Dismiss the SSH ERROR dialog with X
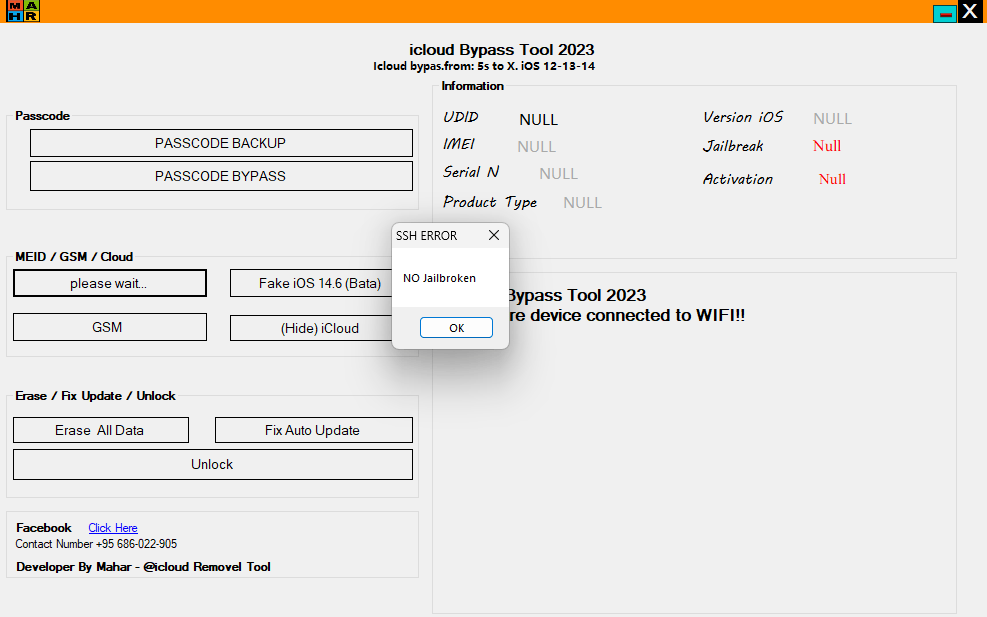The image size is (987, 617). click(494, 235)
